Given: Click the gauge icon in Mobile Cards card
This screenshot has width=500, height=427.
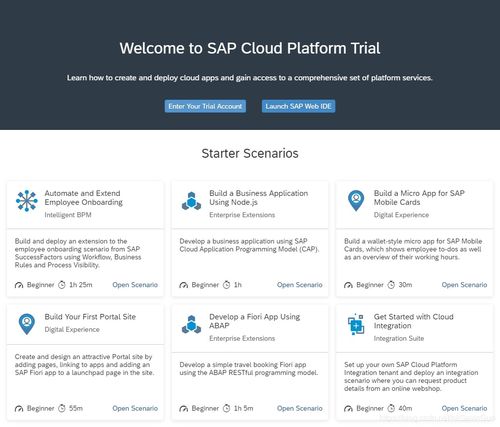Looking at the screenshot, I should coord(348,285).
